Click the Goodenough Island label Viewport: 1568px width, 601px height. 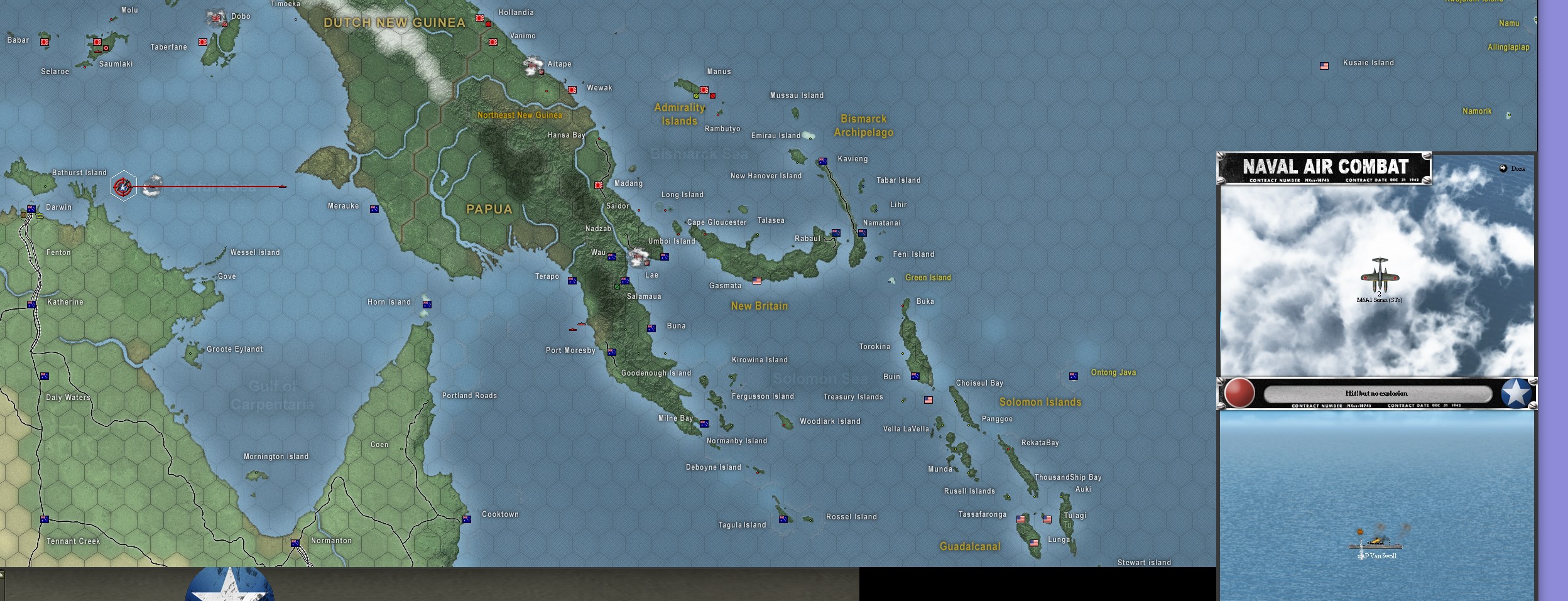(x=656, y=373)
